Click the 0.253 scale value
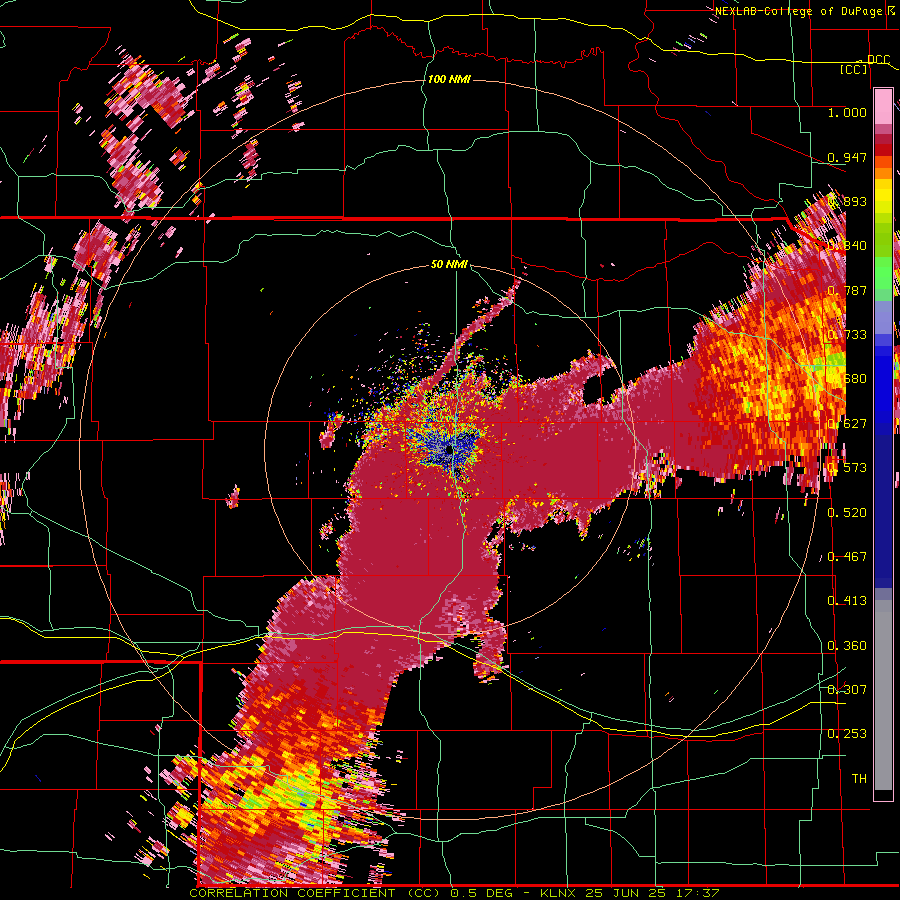Viewport: 900px width, 900px height. coord(847,734)
